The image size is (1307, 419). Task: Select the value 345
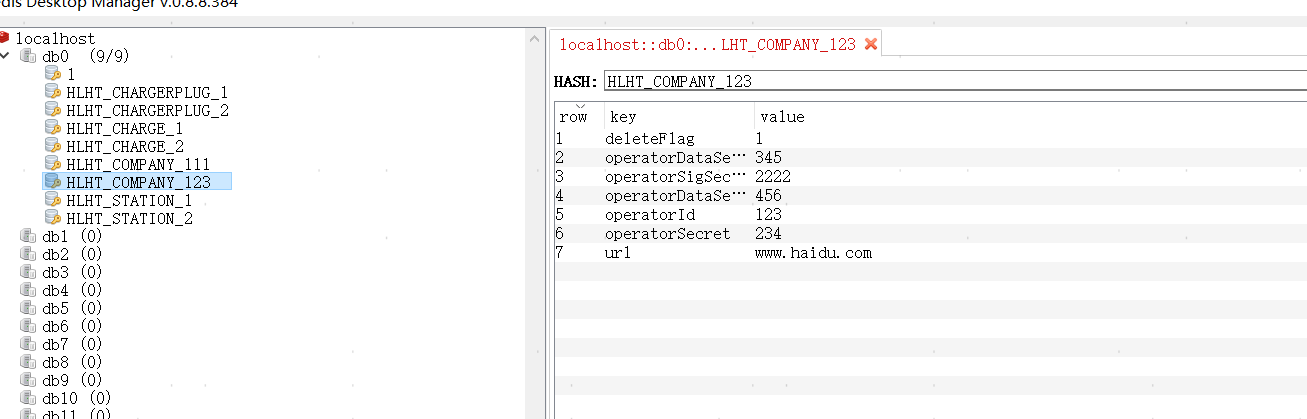point(768,157)
